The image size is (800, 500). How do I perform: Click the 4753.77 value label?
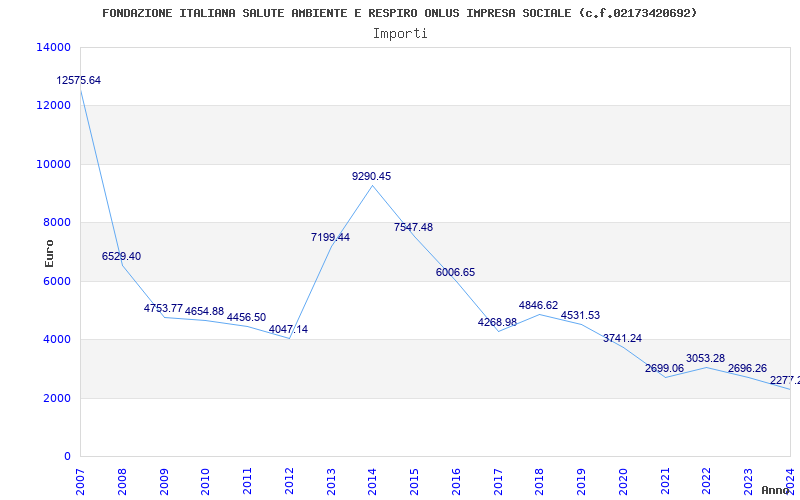coord(163,308)
